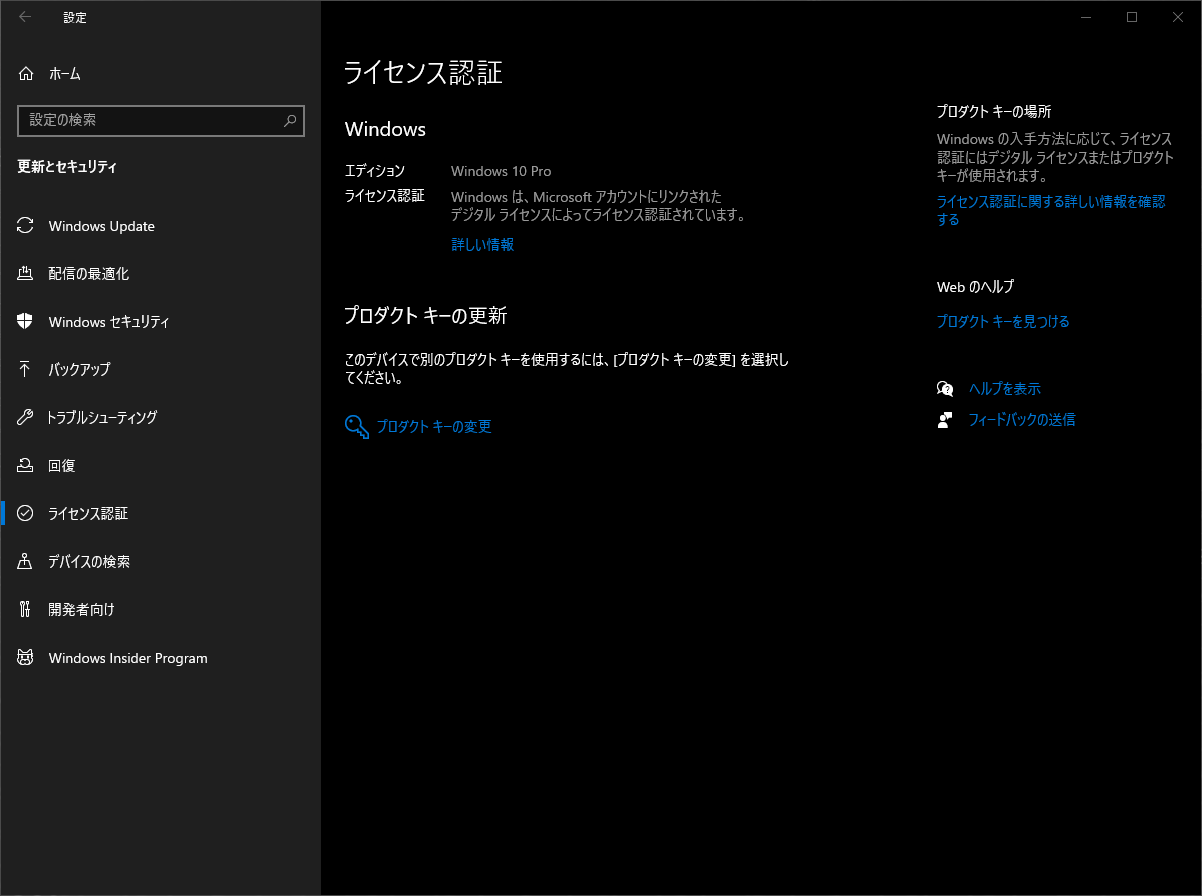Open Windows セキュリティ settings
This screenshot has height=896, width=1202.
110,322
